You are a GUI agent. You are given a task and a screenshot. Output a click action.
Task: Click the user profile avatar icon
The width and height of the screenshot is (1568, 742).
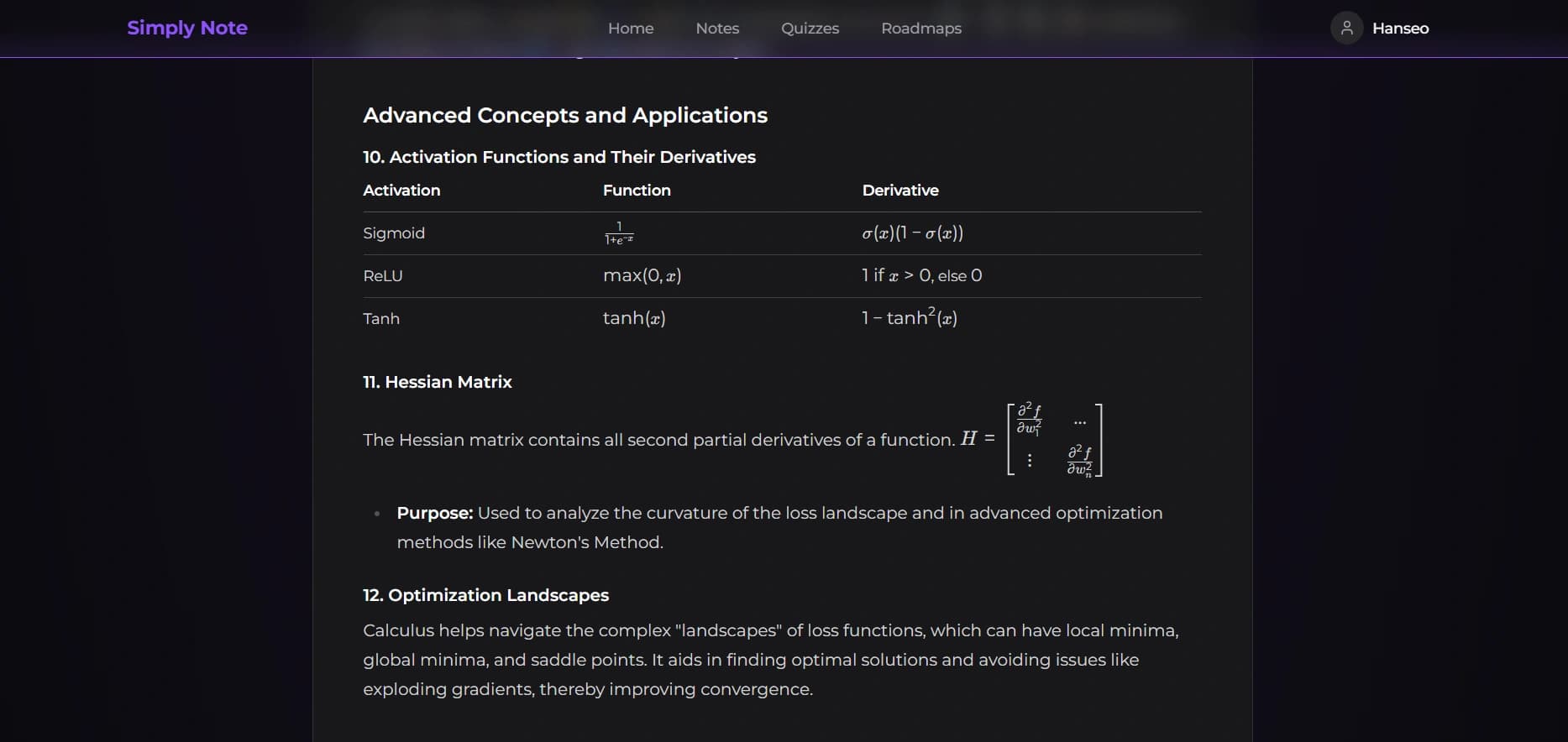(1346, 28)
